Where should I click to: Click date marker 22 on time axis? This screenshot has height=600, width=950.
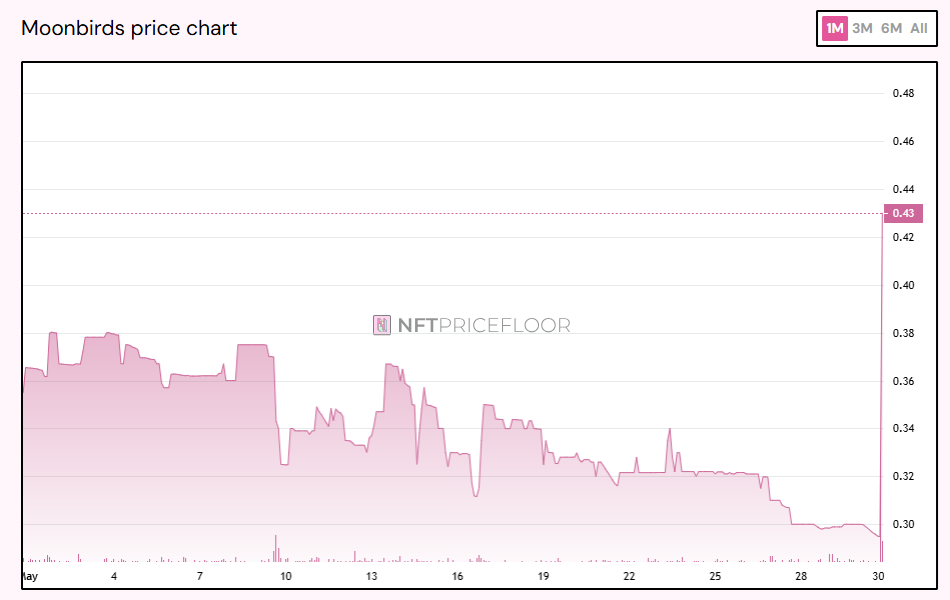[x=629, y=577]
